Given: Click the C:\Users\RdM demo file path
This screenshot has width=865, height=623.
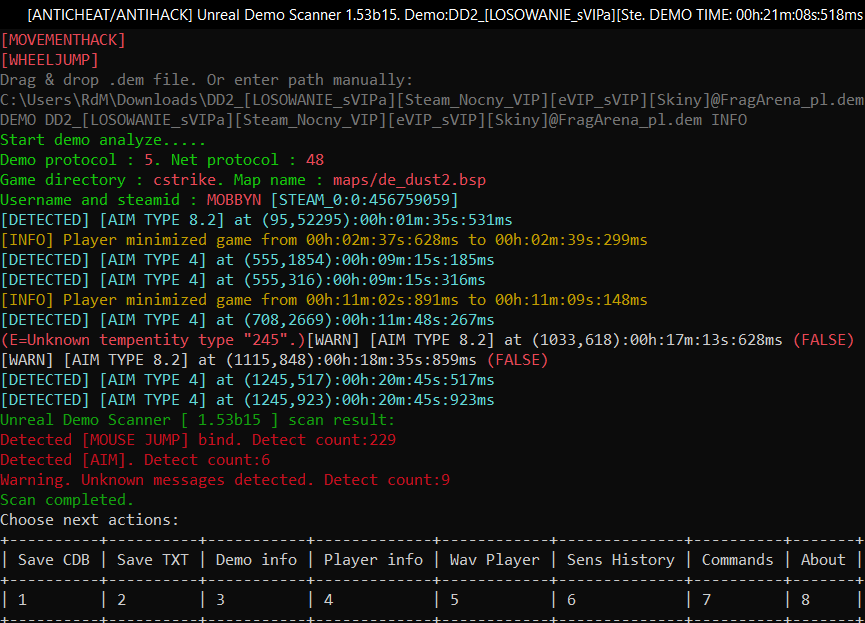Looking at the screenshot, I should click(432, 100).
